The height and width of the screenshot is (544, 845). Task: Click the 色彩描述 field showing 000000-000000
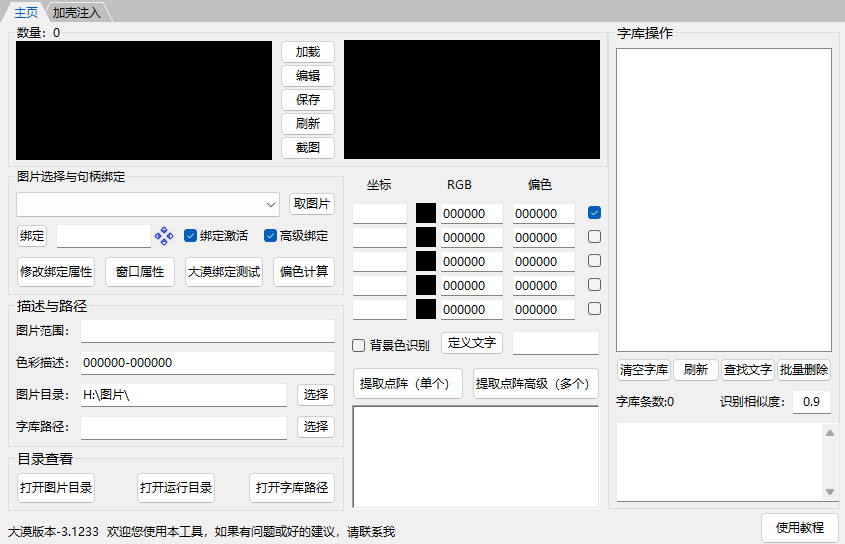pyautogui.click(x=207, y=363)
